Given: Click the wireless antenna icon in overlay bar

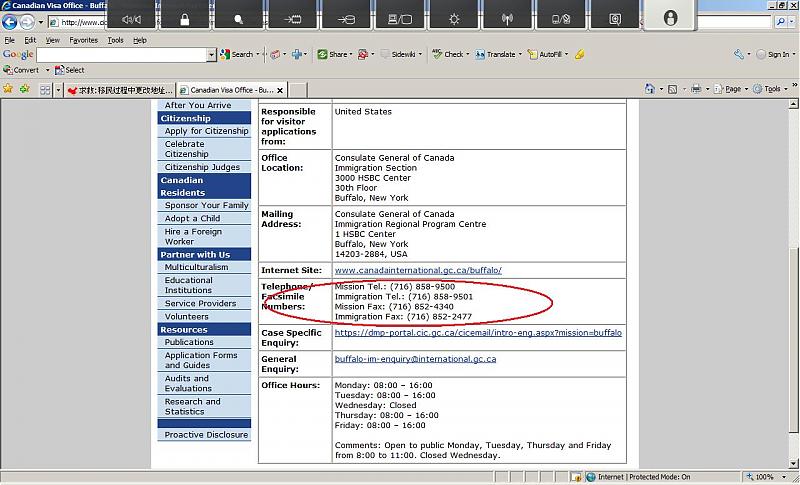Looking at the screenshot, I should coord(507,19).
